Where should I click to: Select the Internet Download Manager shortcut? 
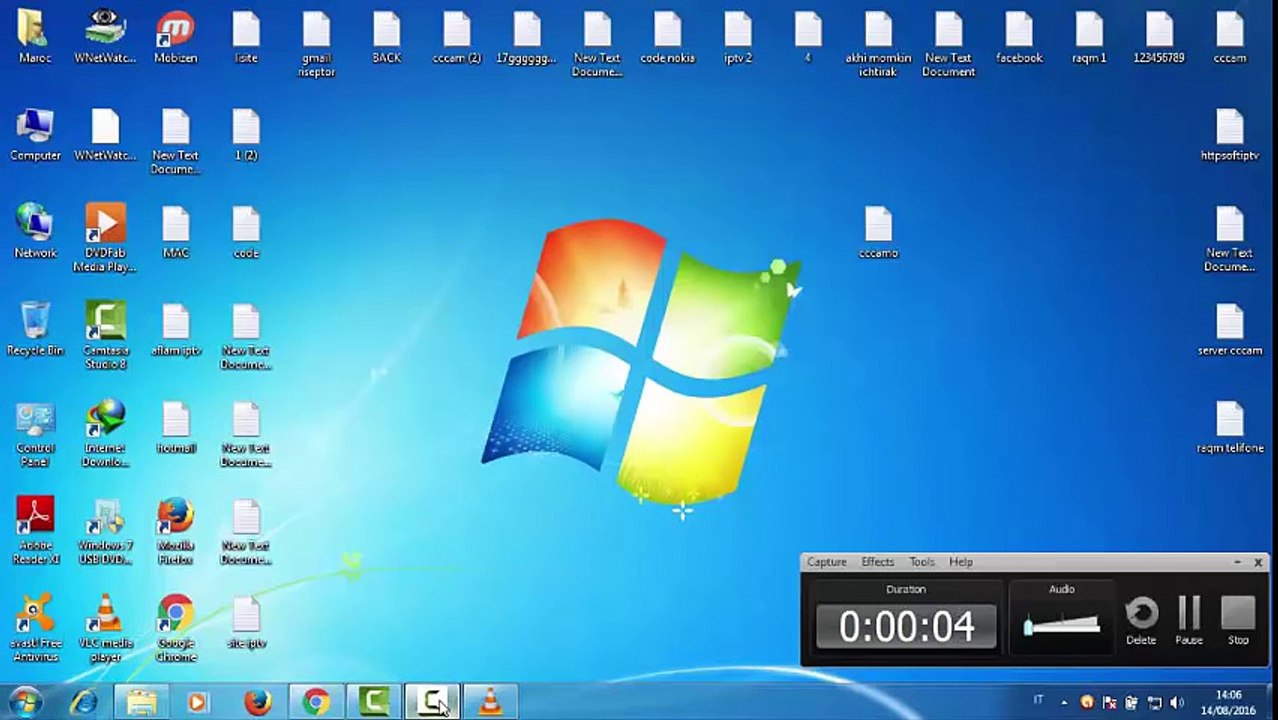[x=105, y=434]
